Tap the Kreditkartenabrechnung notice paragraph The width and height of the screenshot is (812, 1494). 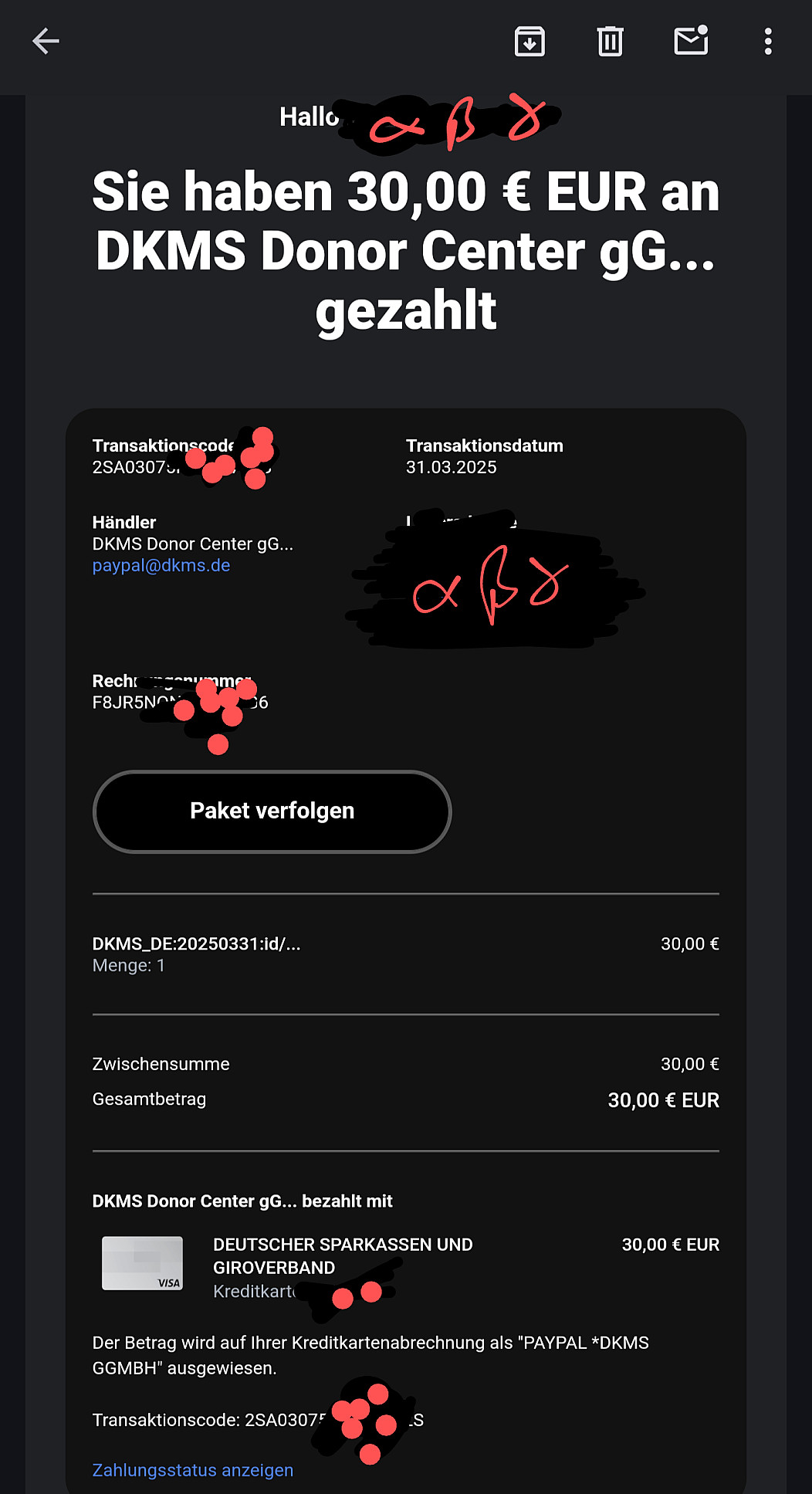point(370,1355)
